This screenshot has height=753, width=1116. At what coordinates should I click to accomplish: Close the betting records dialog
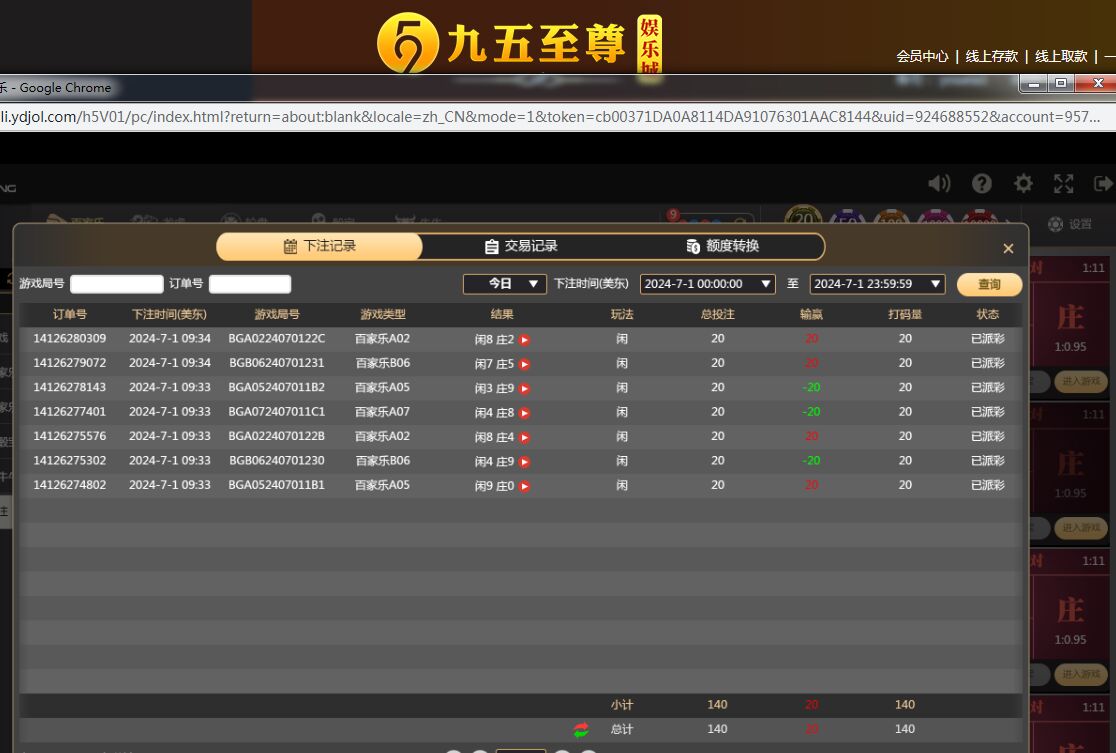tap(1008, 248)
